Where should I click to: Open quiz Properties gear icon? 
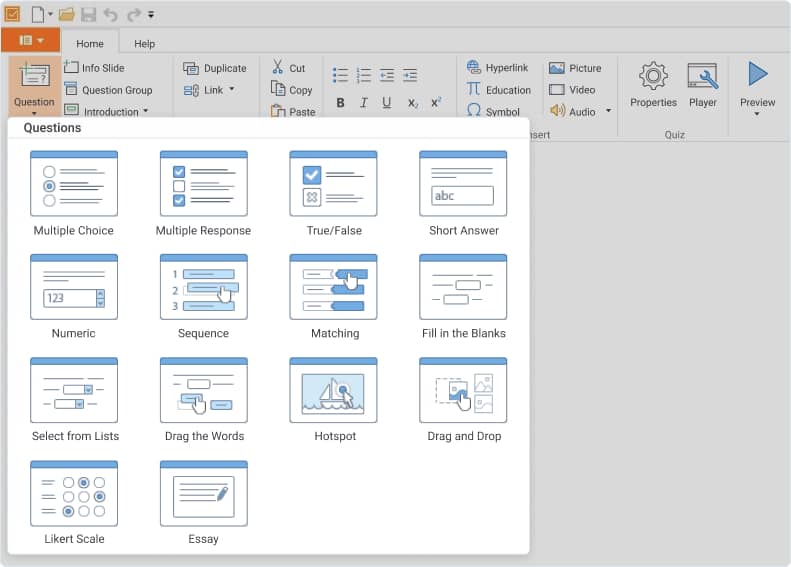click(x=653, y=77)
